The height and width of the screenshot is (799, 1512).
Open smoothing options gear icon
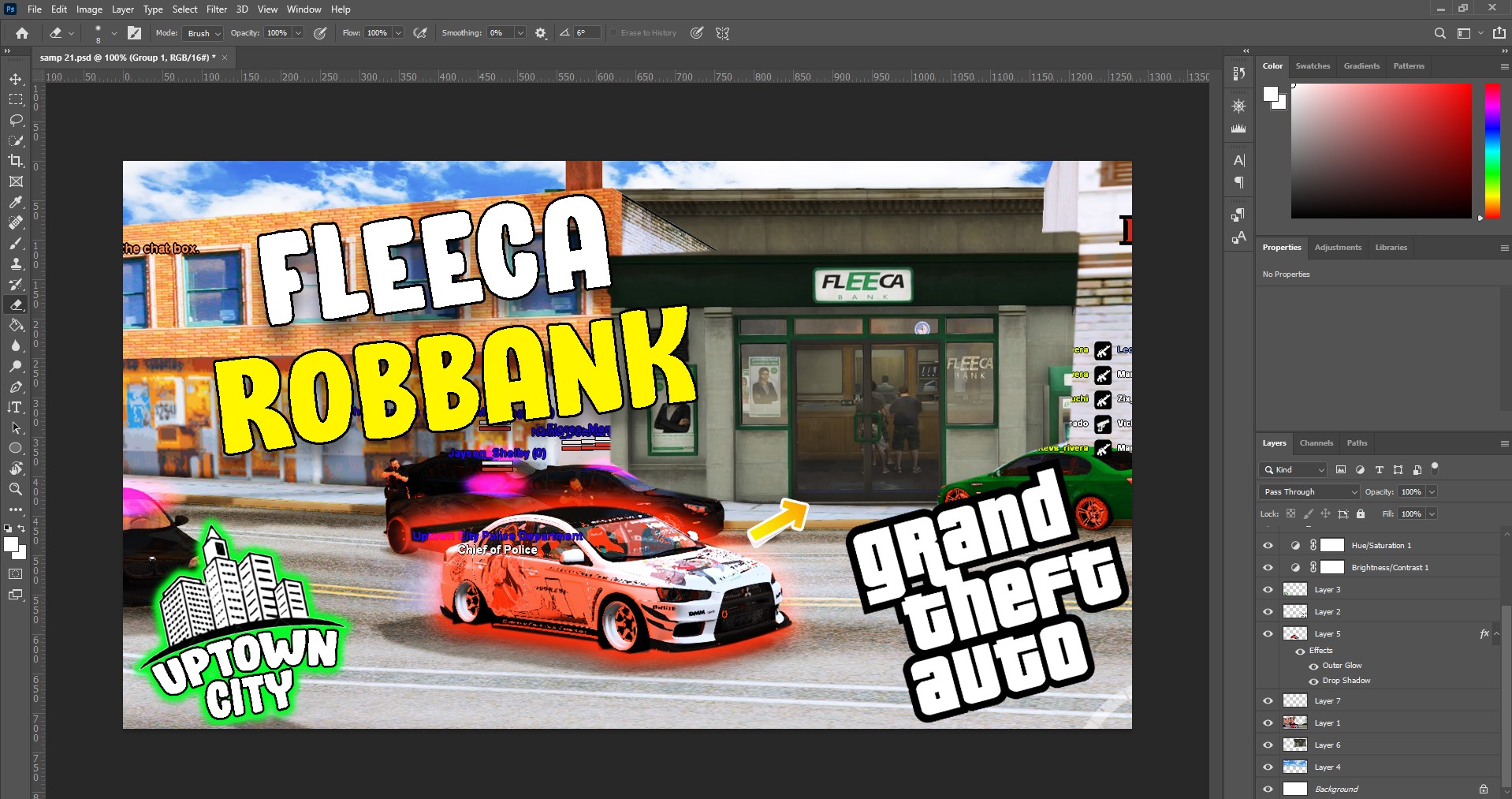click(x=541, y=33)
